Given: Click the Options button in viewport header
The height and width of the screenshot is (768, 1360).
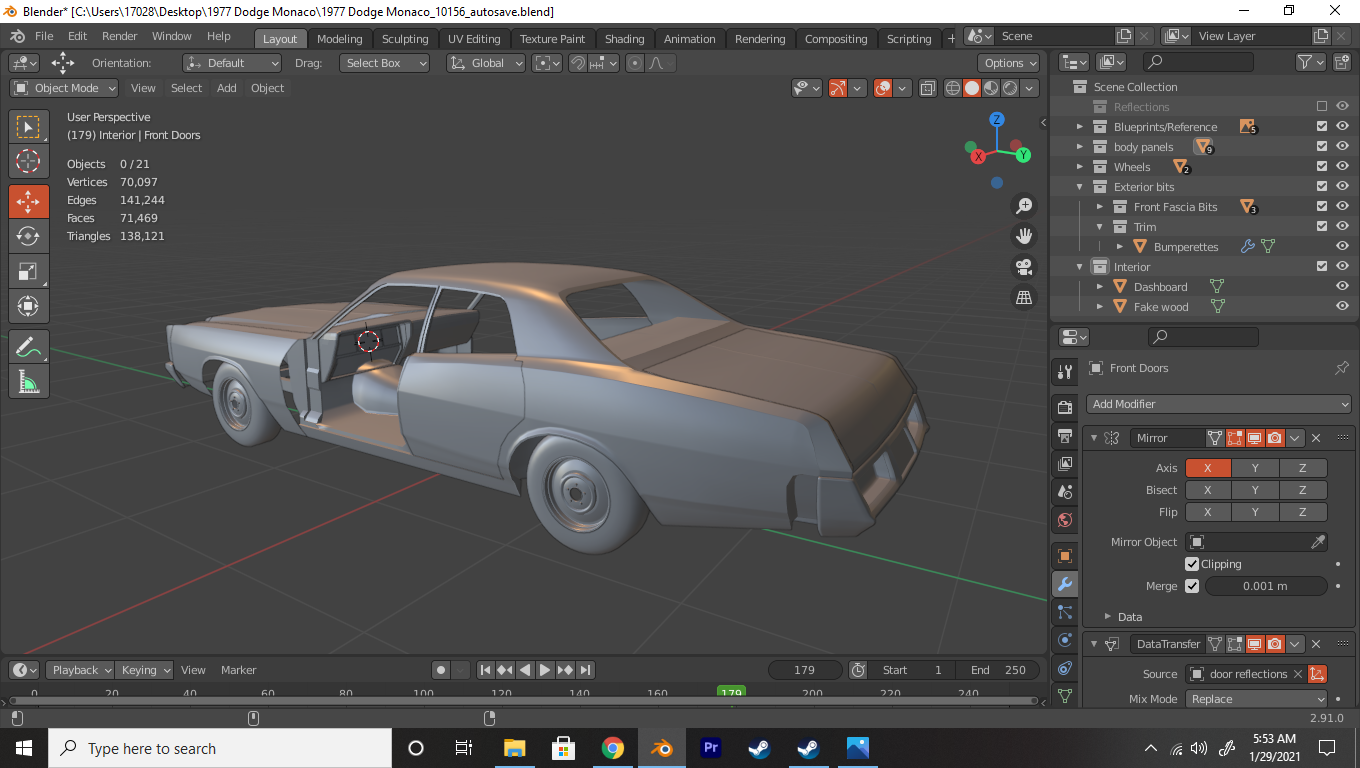Looking at the screenshot, I should pos(1009,63).
